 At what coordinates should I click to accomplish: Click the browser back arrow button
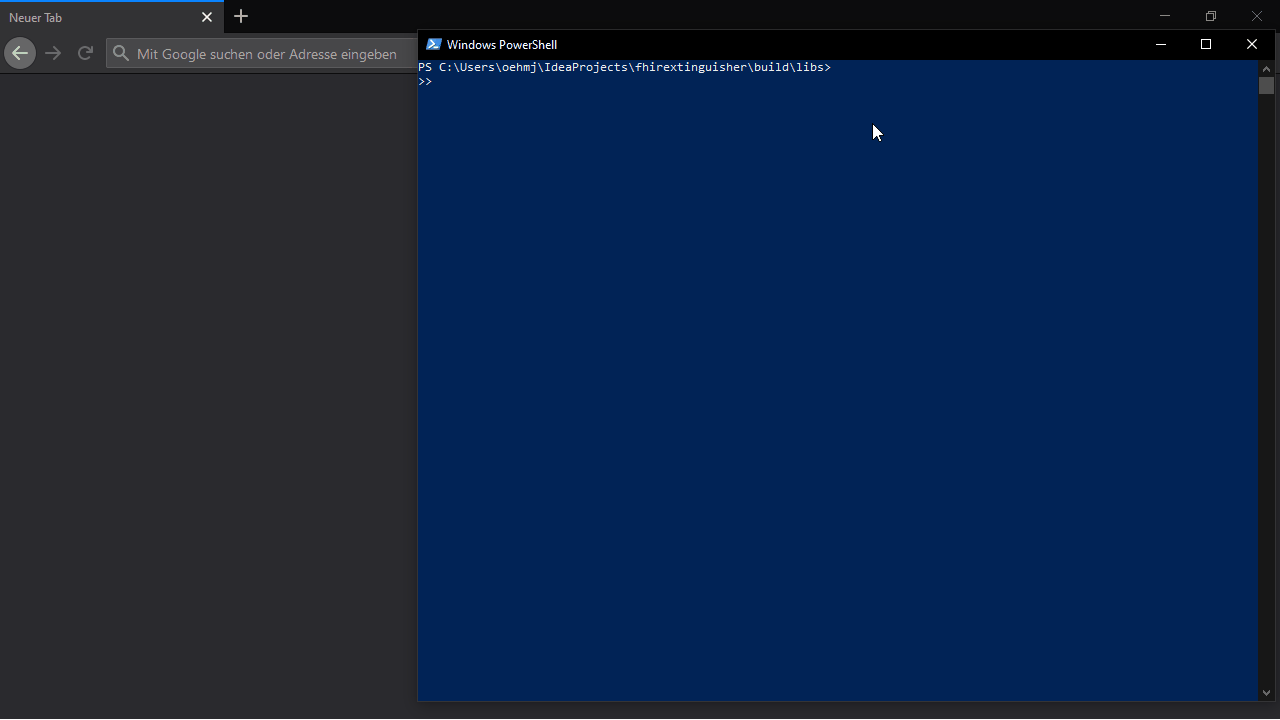[x=20, y=53]
